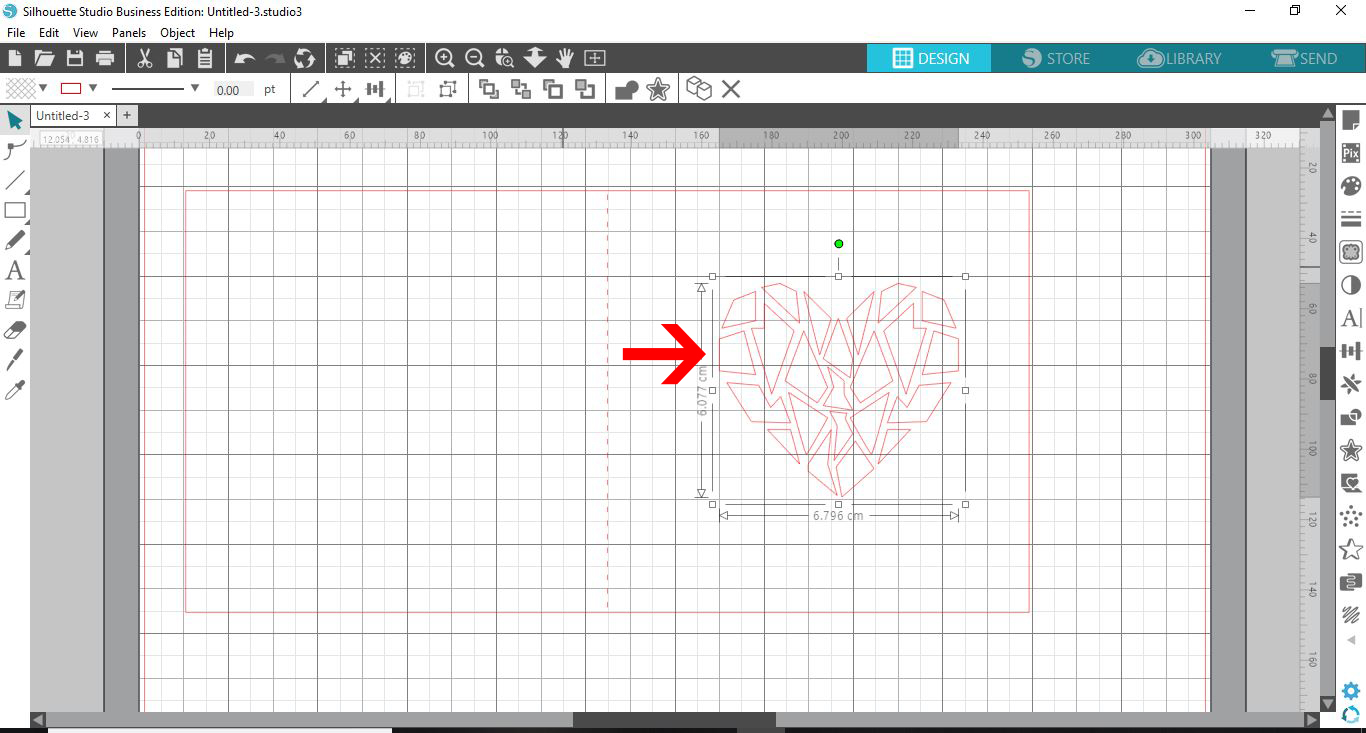Bring selection to front icon
1366x733 pixels.
coord(489,89)
